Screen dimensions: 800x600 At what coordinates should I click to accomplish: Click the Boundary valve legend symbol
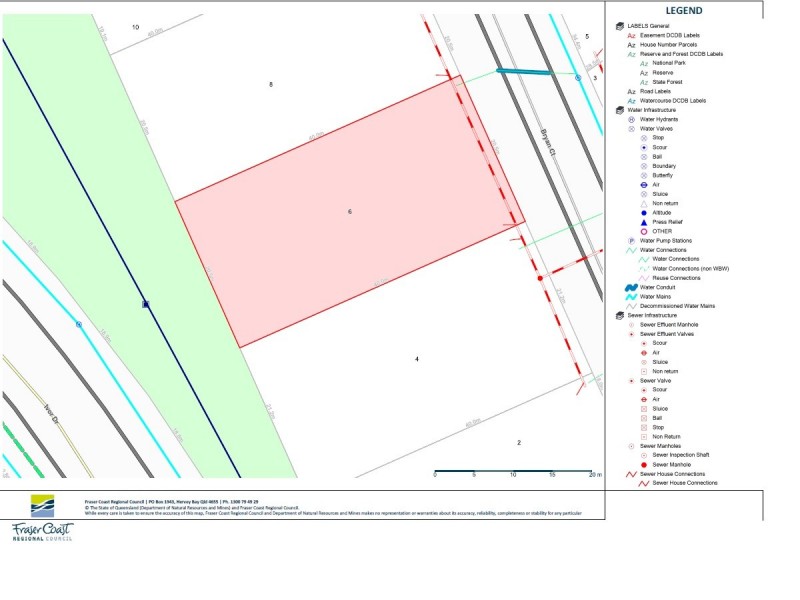[x=644, y=166]
